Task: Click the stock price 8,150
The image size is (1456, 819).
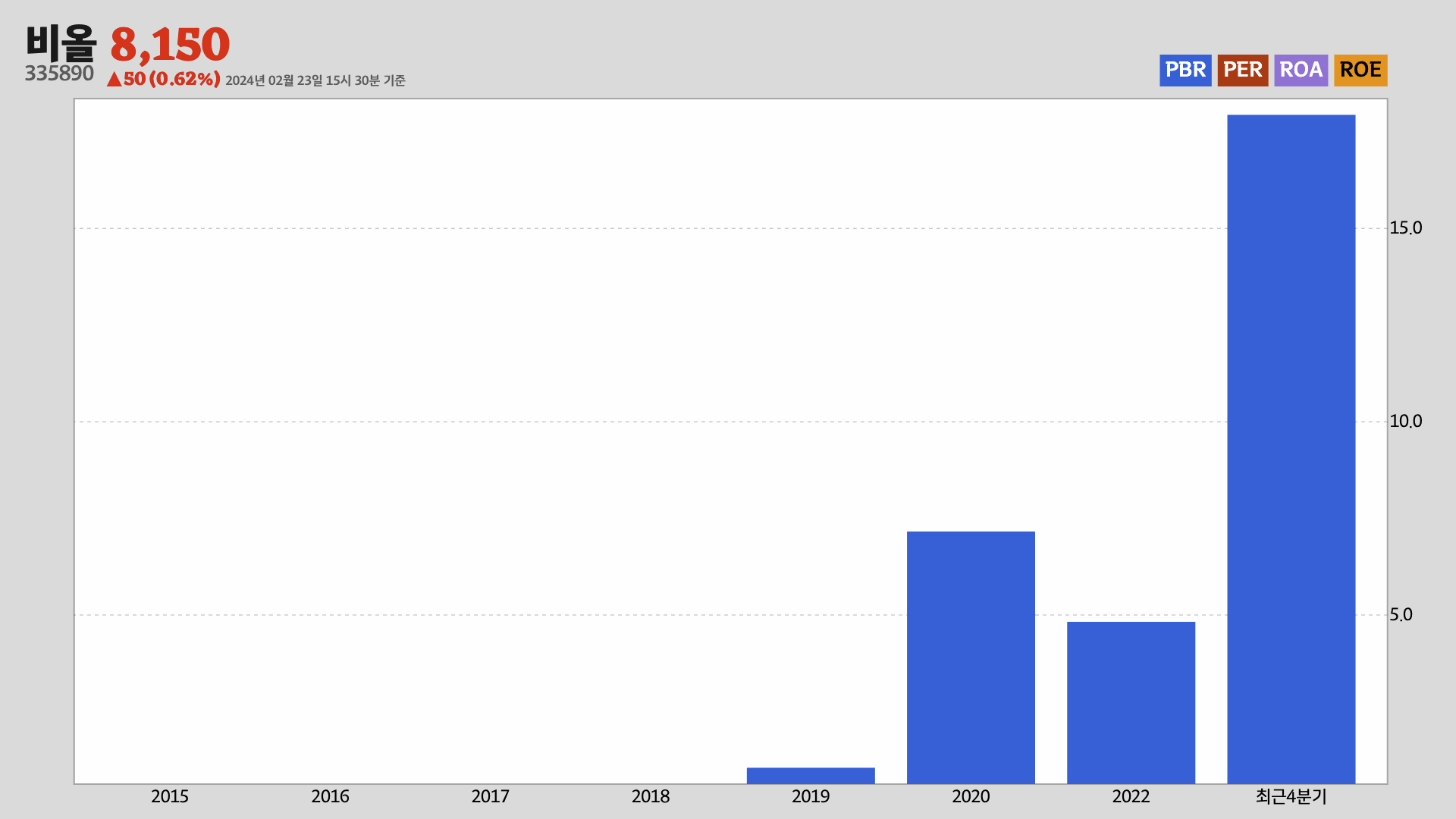Action: pos(170,44)
